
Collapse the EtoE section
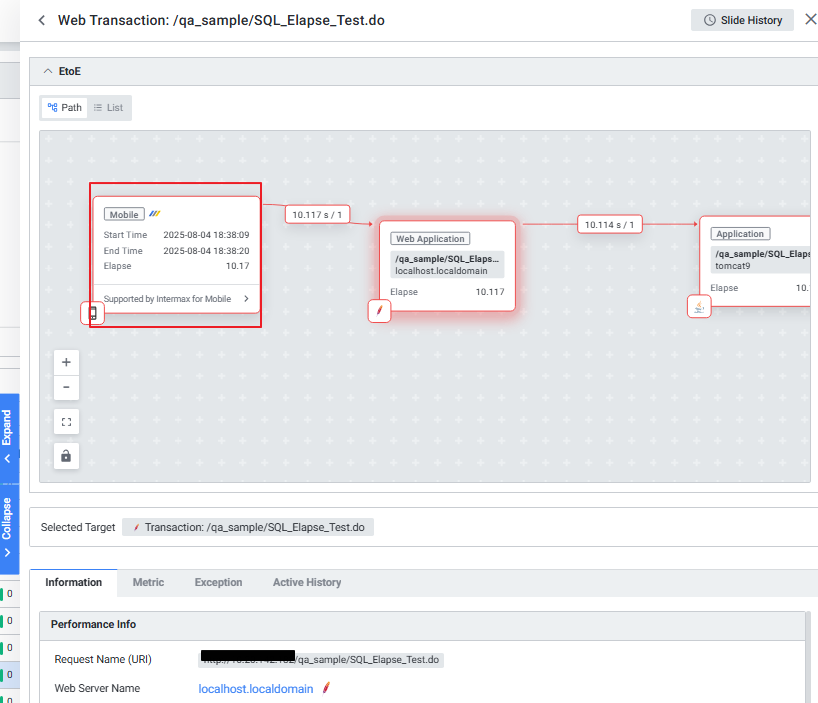pyautogui.click(x=48, y=72)
